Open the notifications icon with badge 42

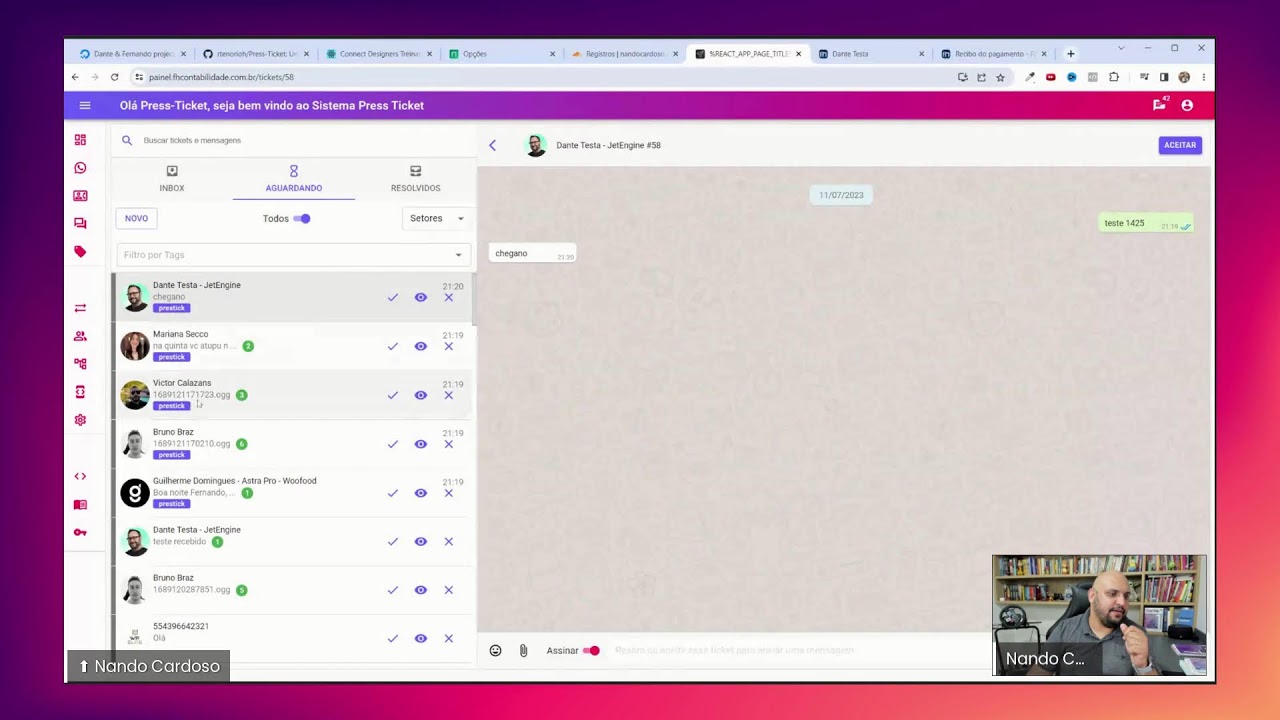pos(1160,104)
